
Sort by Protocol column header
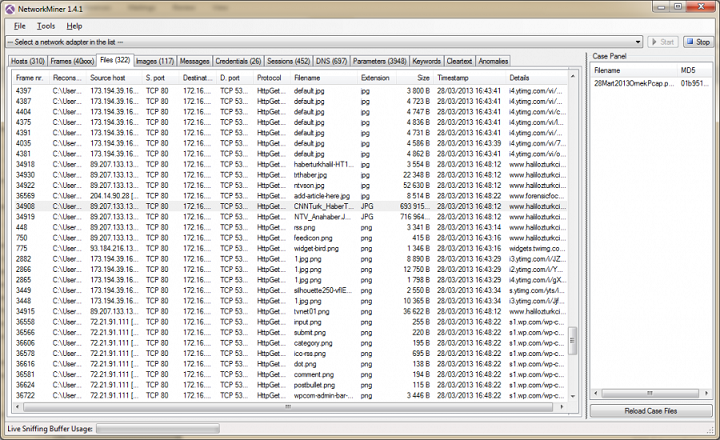pos(272,78)
